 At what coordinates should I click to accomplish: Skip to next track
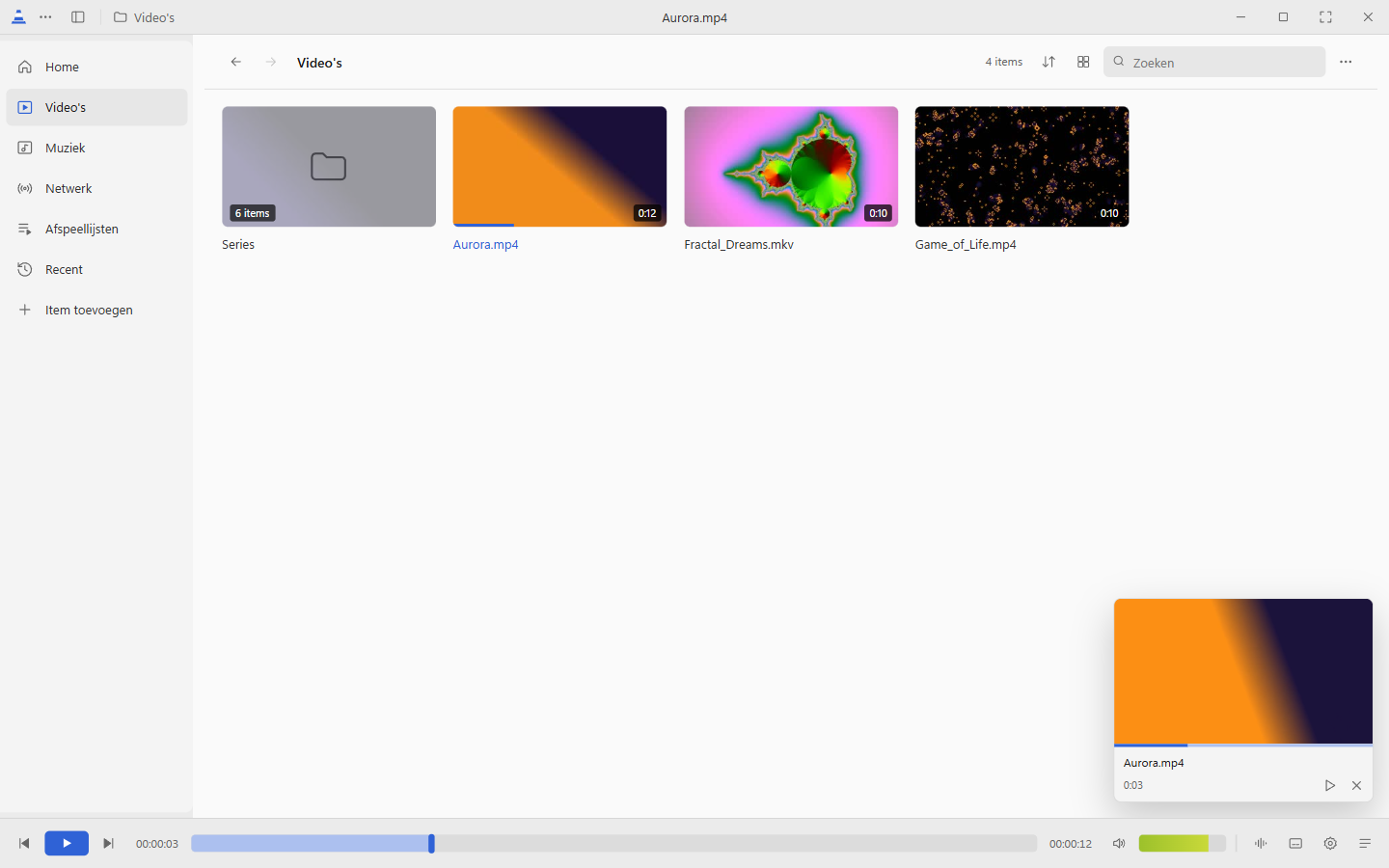pos(109,844)
